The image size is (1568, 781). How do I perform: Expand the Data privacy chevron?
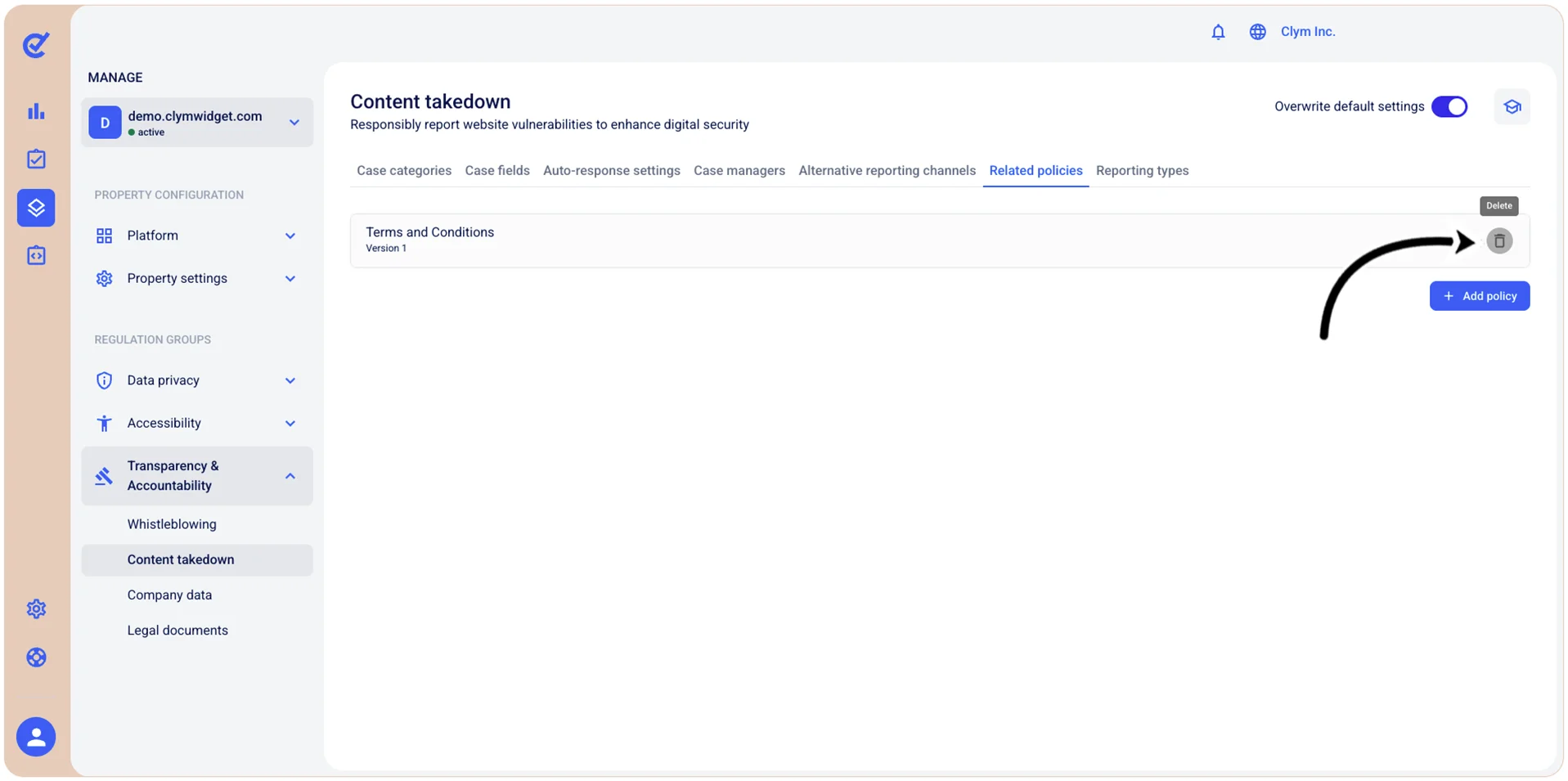290,381
